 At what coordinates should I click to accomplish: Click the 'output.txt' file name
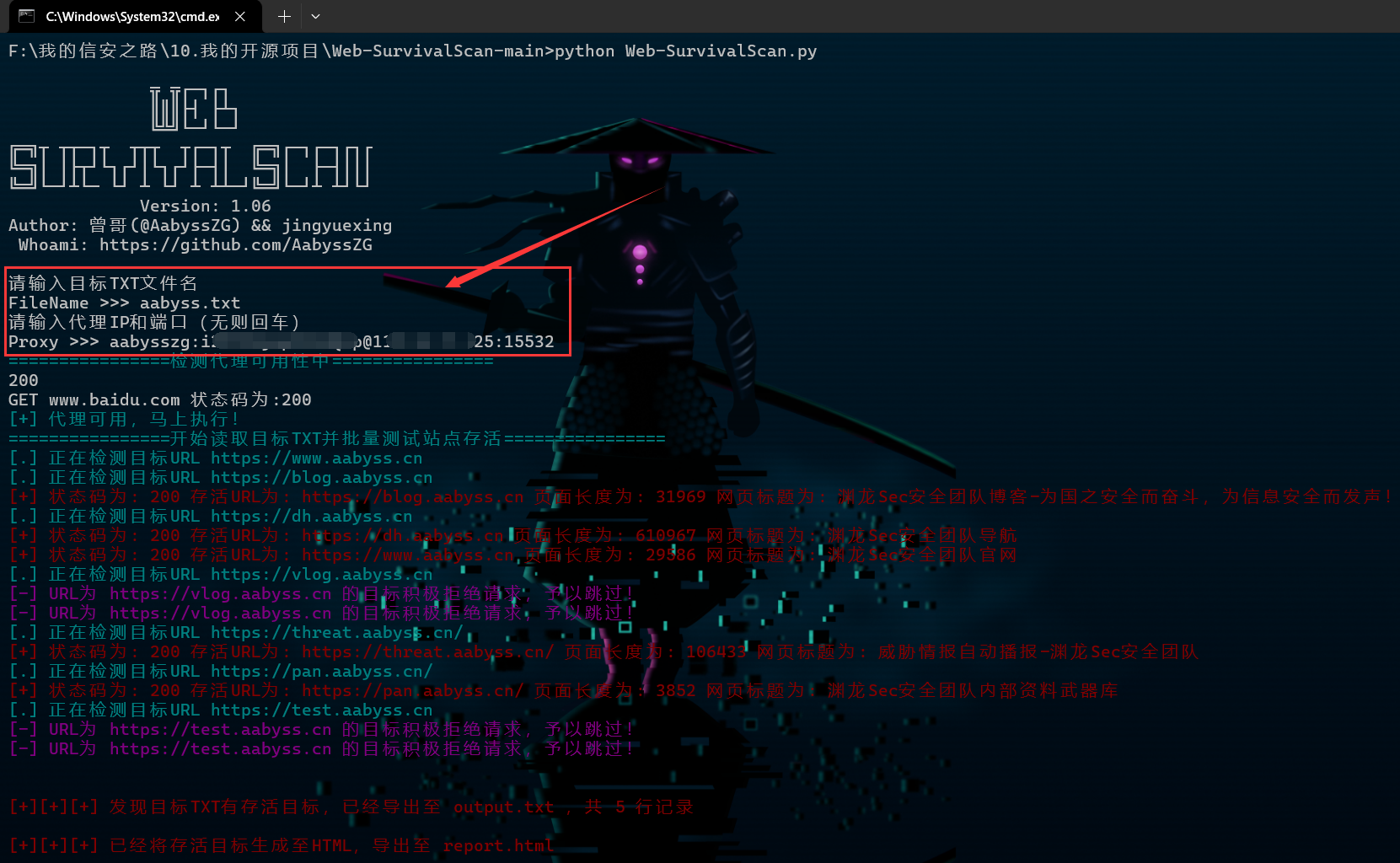tap(504, 807)
